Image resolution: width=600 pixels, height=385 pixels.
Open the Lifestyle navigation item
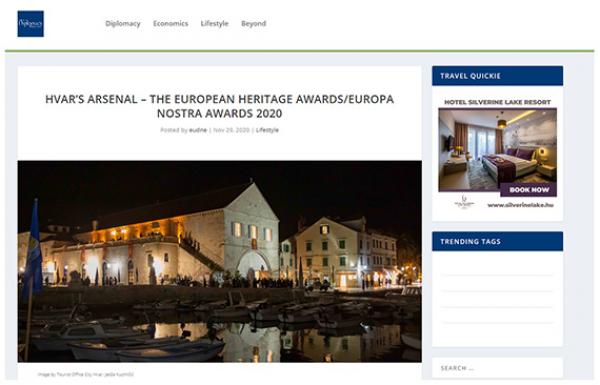(x=214, y=23)
